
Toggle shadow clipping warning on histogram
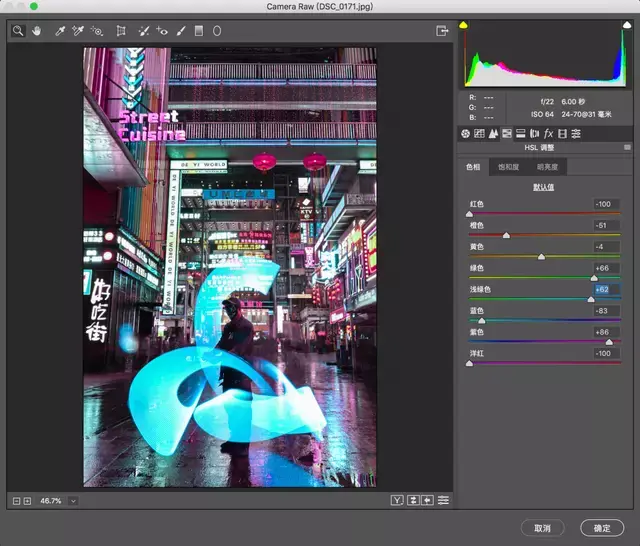click(x=463, y=25)
